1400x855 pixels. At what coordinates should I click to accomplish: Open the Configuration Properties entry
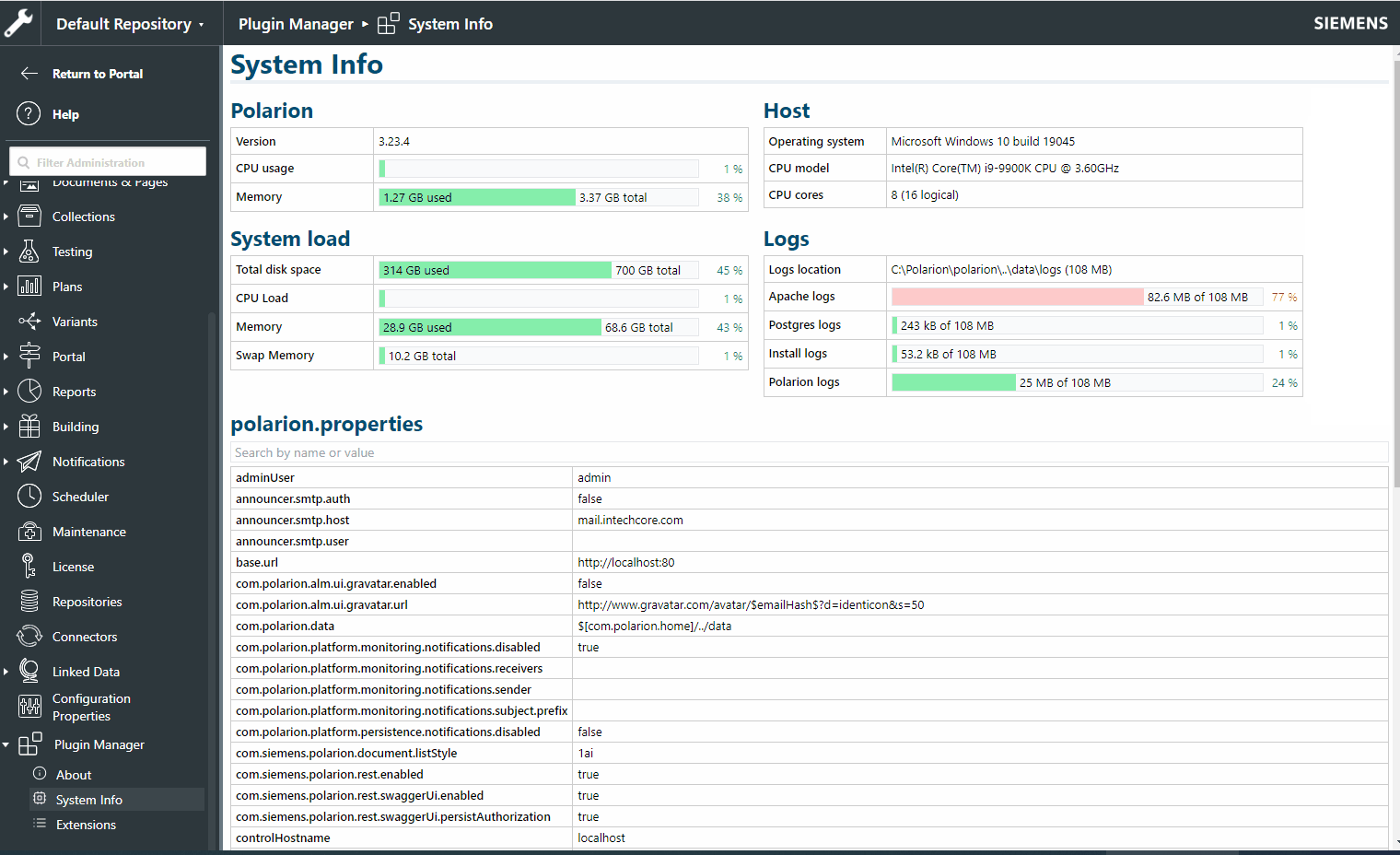point(91,708)
